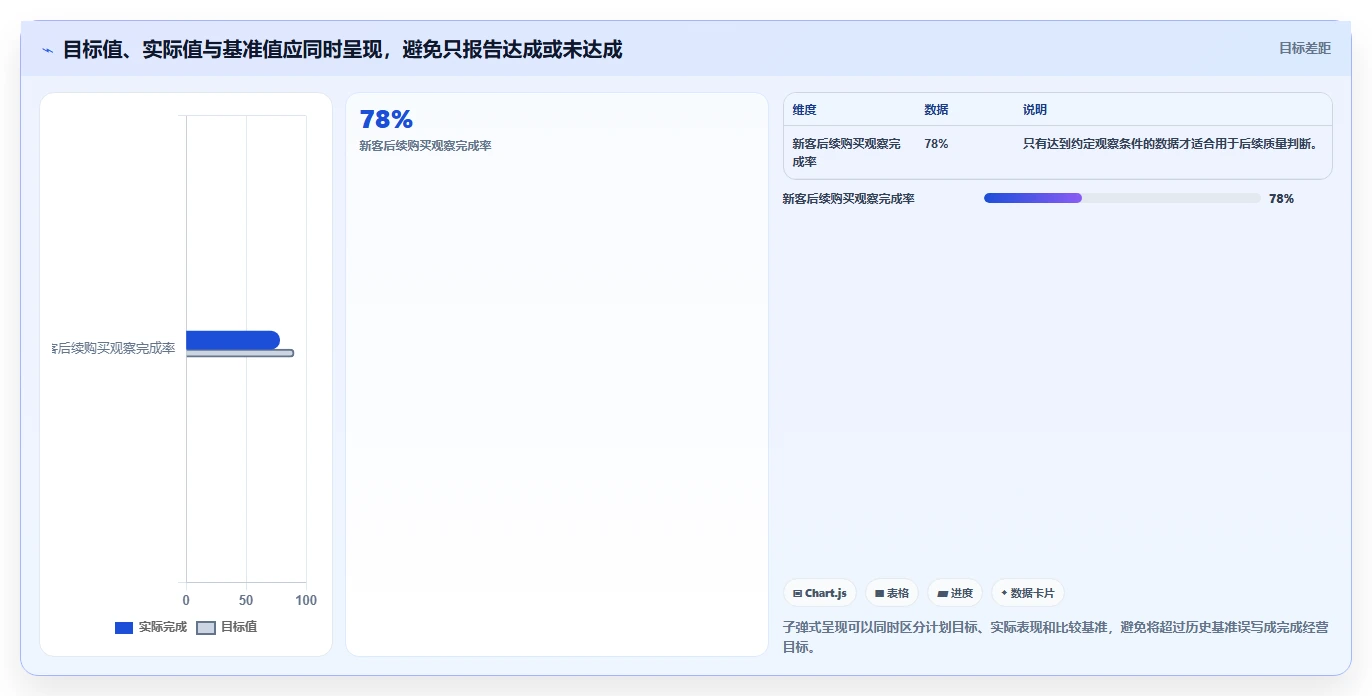The image size is (1372, 696).
Task: Select the 表格 tag chip
Action: [892, 593]
